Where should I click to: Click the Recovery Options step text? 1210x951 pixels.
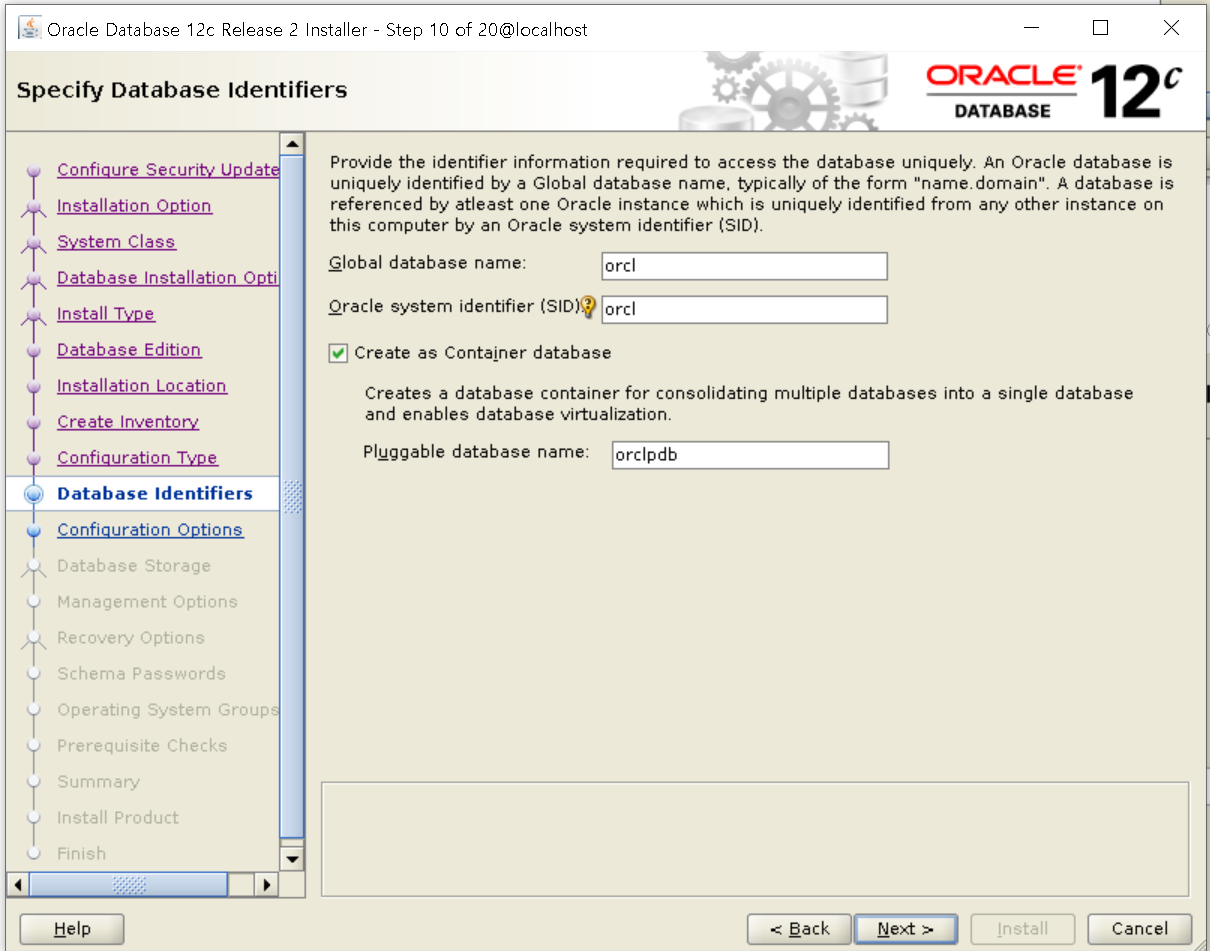[x=131, y=637]
